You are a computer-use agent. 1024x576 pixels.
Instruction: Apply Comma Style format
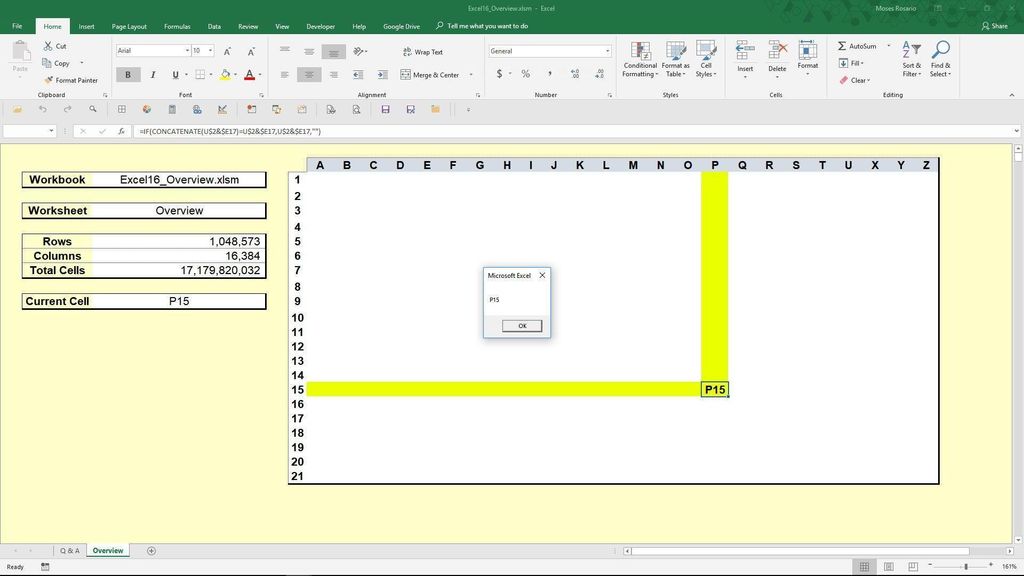550,74
